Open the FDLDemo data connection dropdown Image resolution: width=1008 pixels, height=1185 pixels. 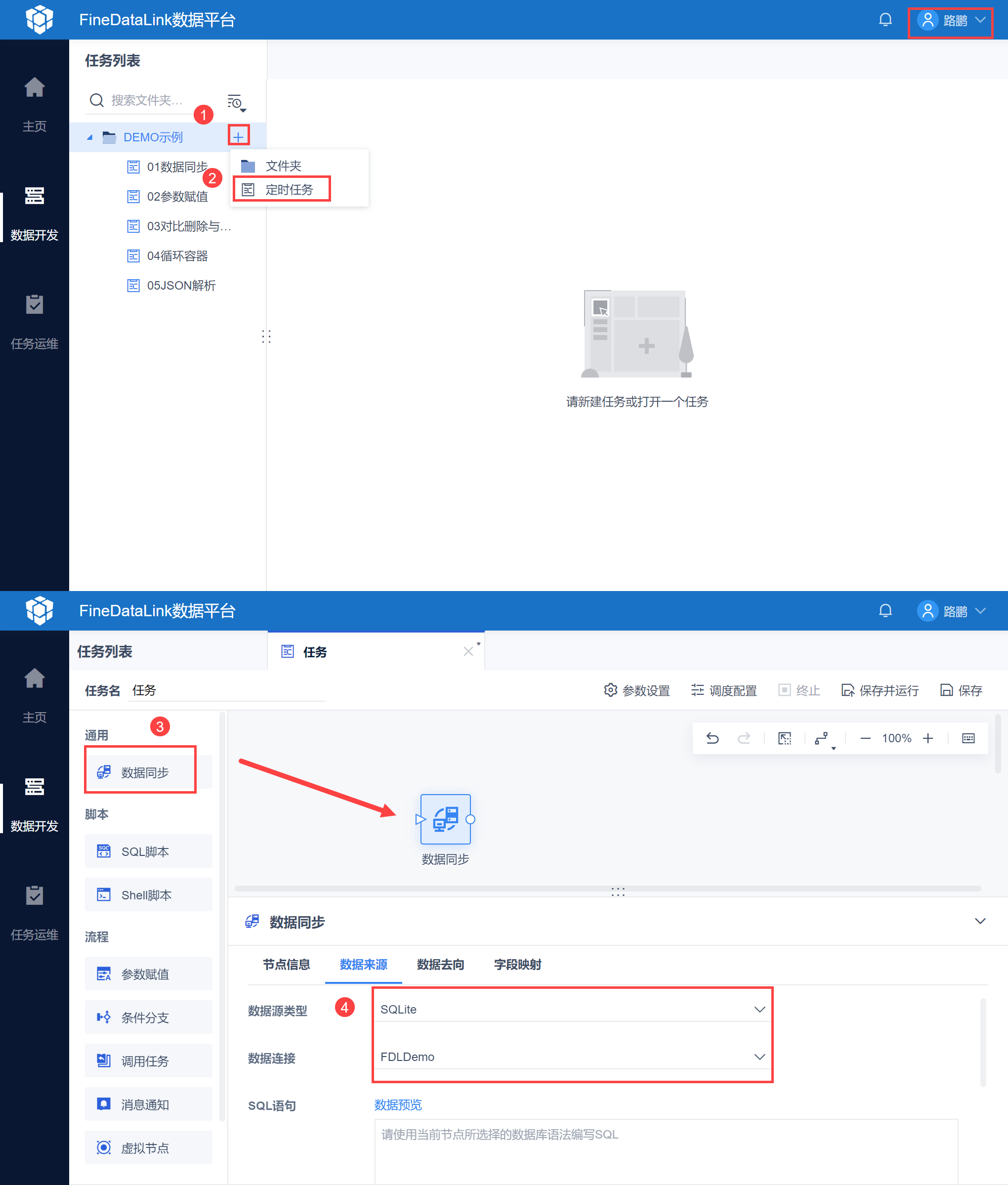point(571,1057)
